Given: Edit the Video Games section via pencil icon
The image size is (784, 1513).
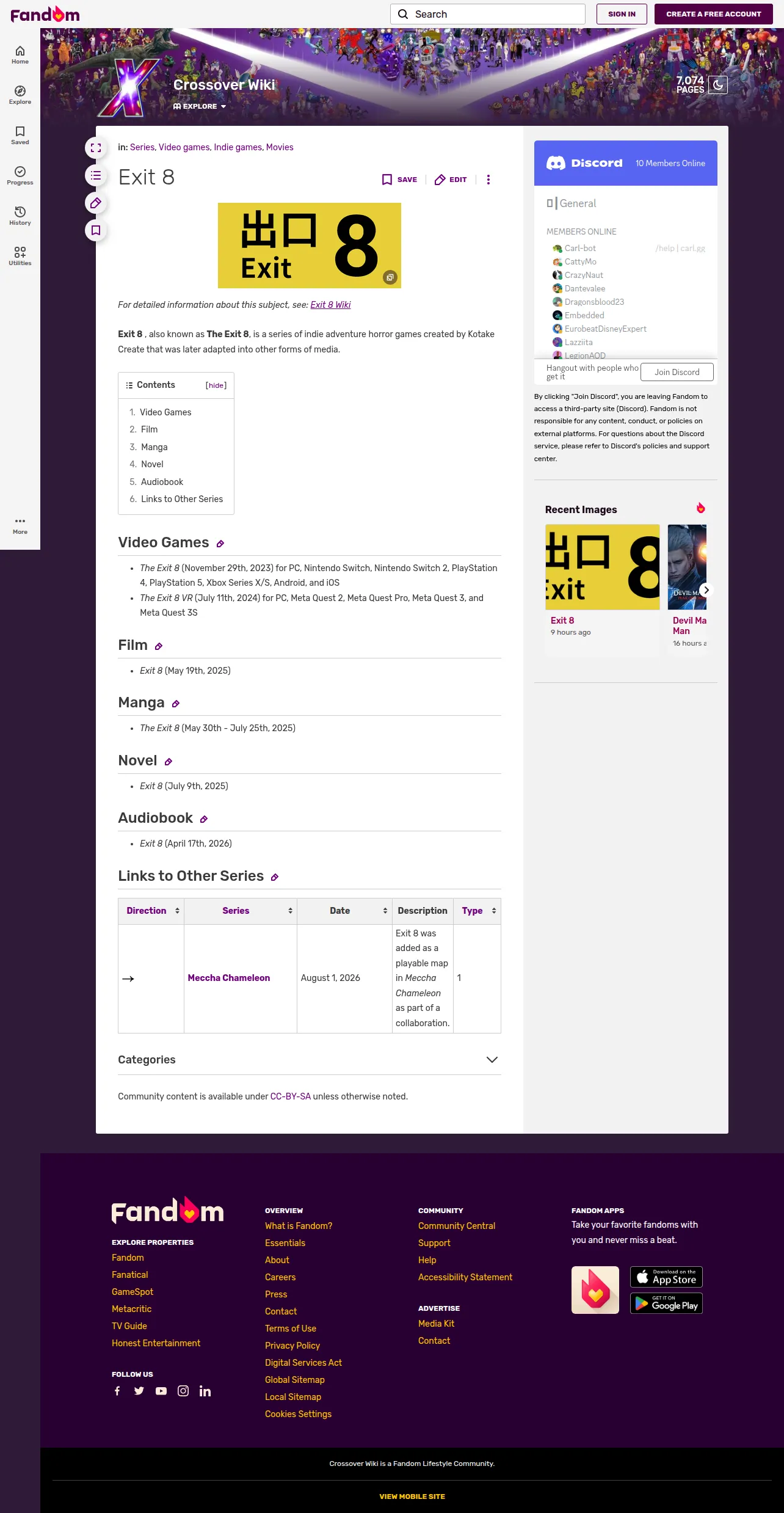Looking at the screenshot, I should pos(220,544).
